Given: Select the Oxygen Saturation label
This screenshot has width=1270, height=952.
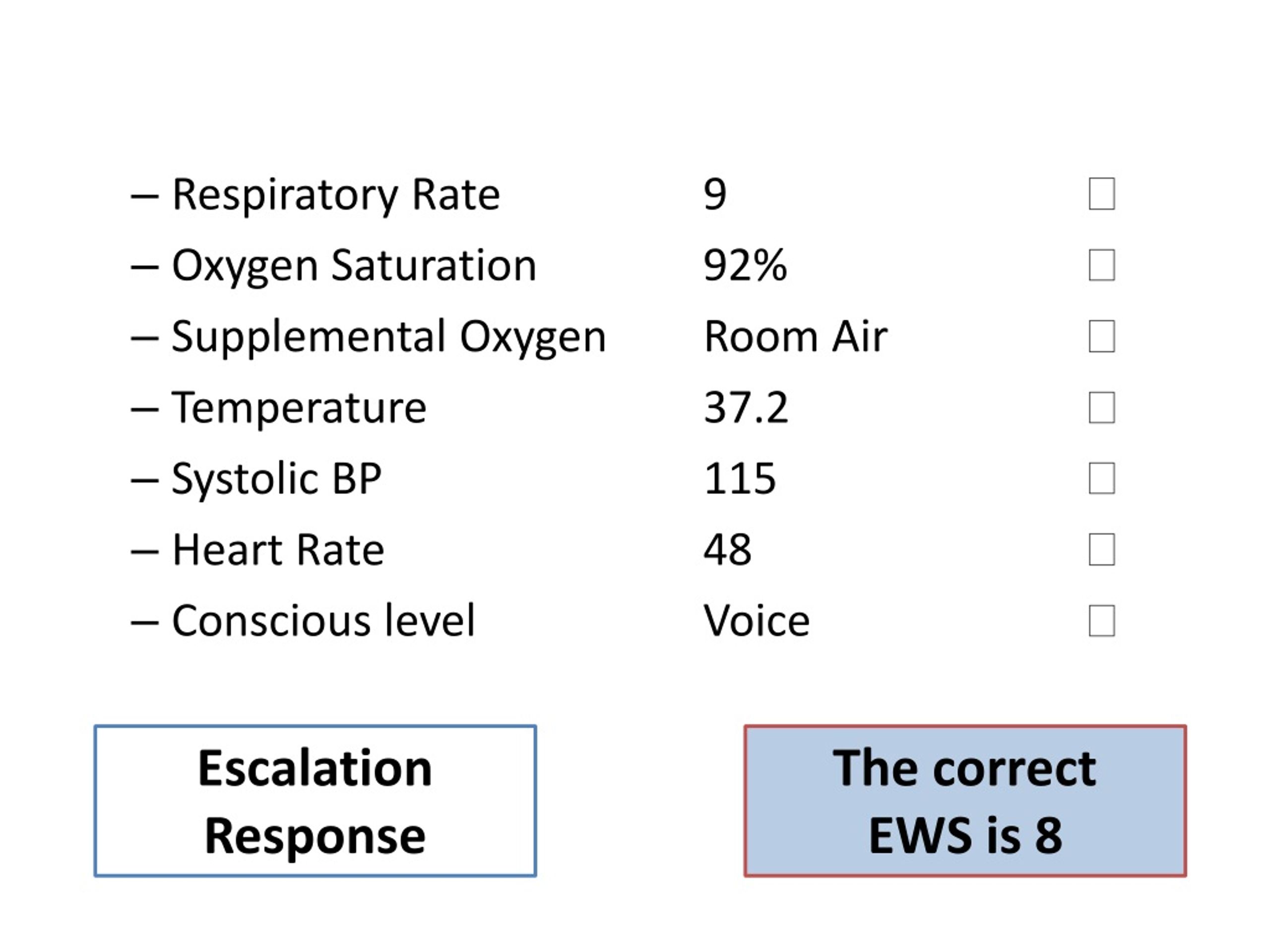Looking at the screenshot, I should click(354, 267).
